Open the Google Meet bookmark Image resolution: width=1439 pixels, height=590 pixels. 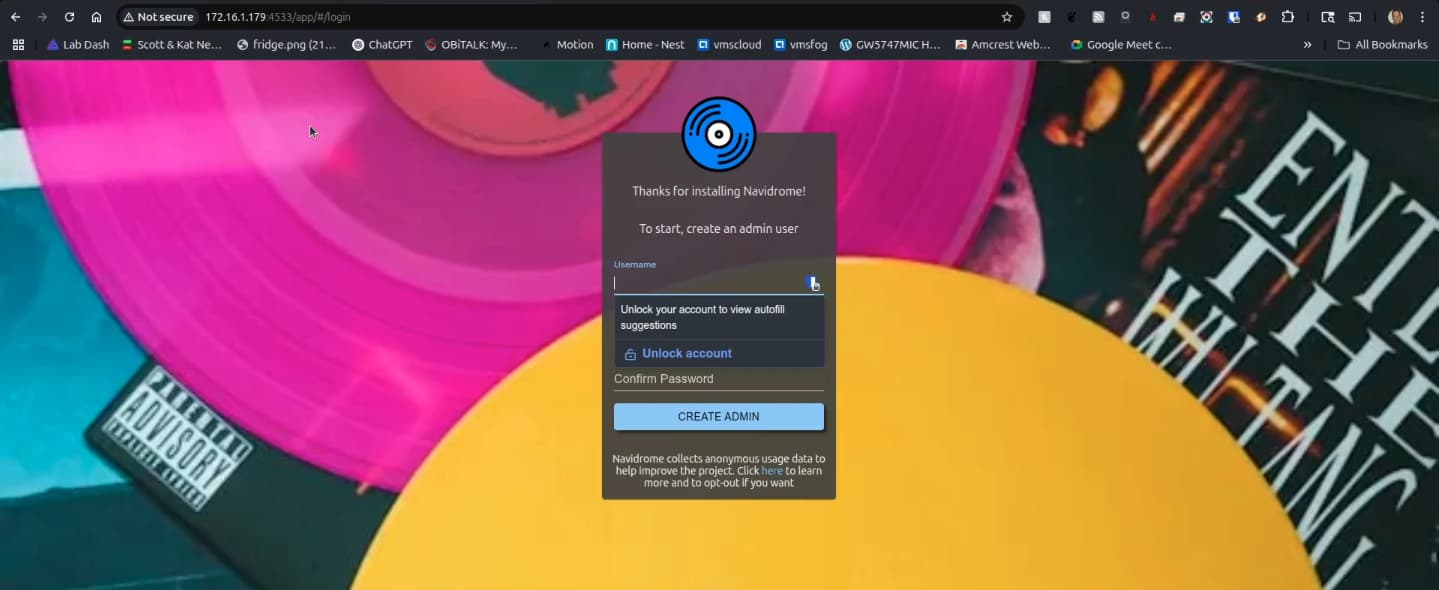click(1120, 44)
